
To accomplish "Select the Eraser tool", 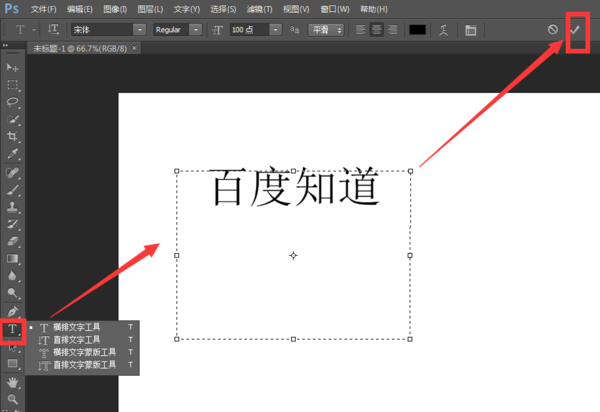I will pos(12,241).
